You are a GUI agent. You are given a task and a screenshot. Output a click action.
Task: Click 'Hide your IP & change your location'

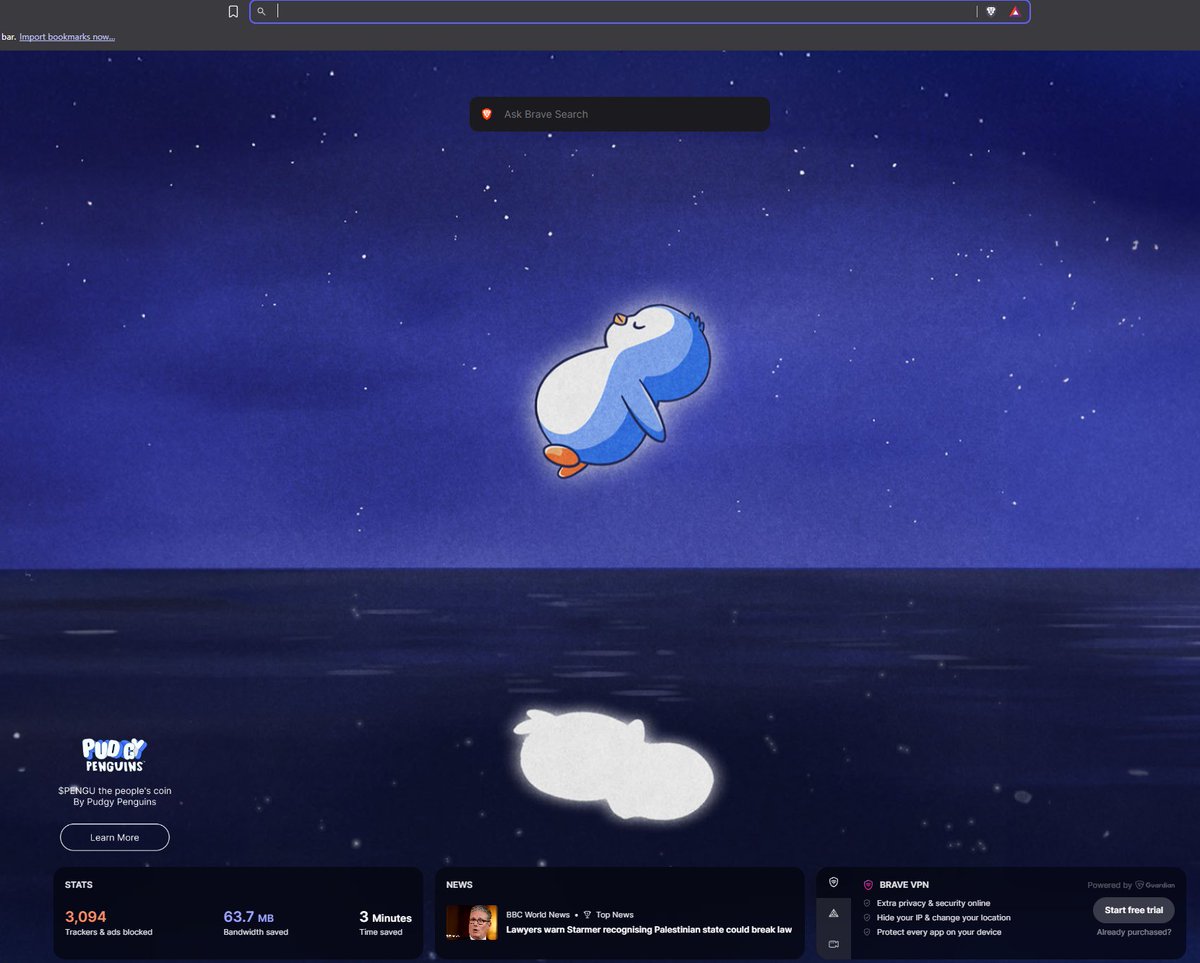[944, 918]
